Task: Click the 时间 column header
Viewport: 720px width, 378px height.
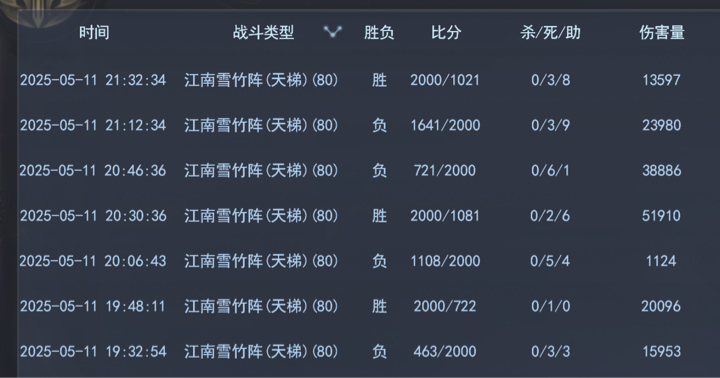Action: coord(94,33)
